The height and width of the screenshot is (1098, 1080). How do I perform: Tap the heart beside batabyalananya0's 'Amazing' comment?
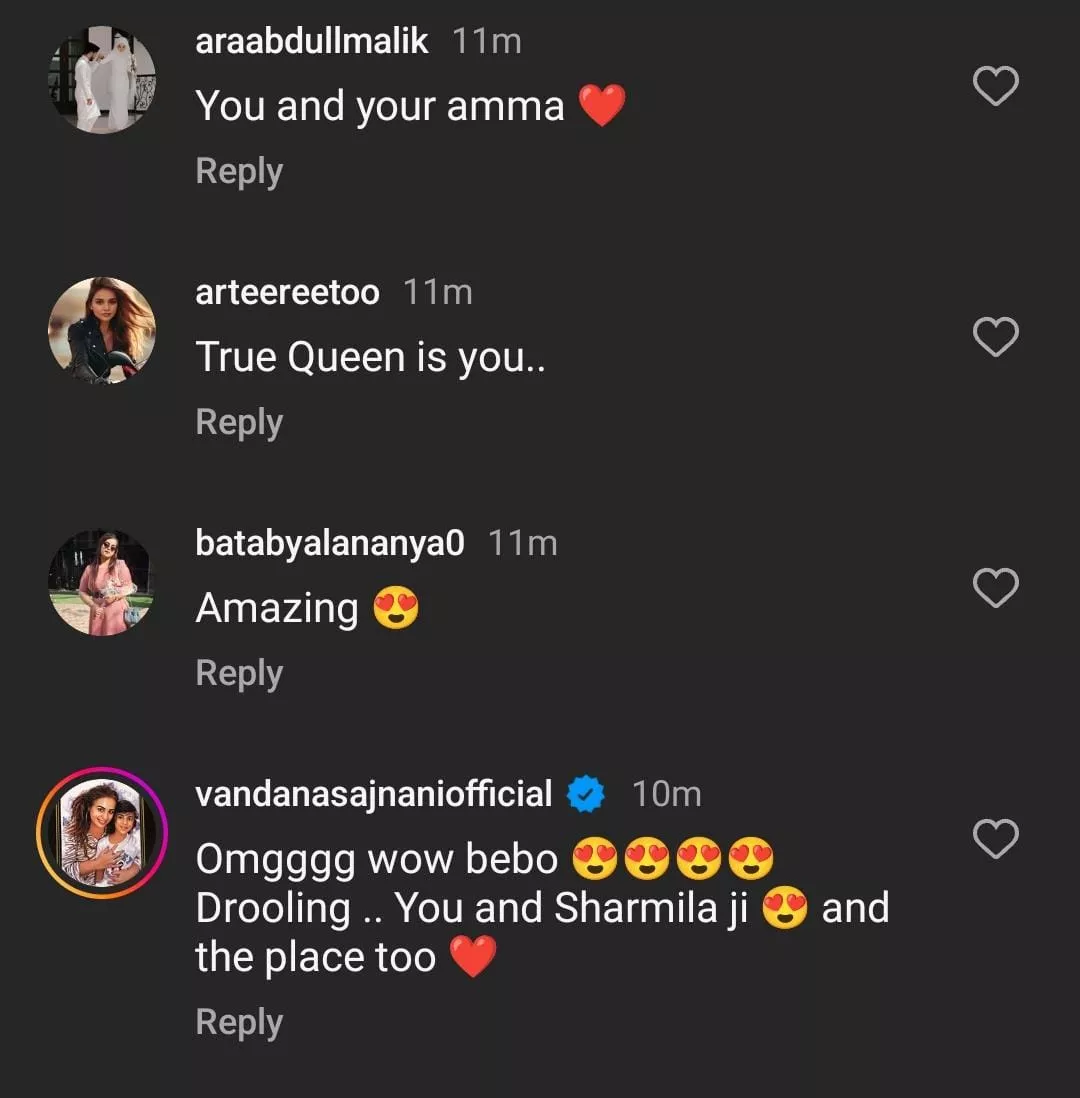995,589
